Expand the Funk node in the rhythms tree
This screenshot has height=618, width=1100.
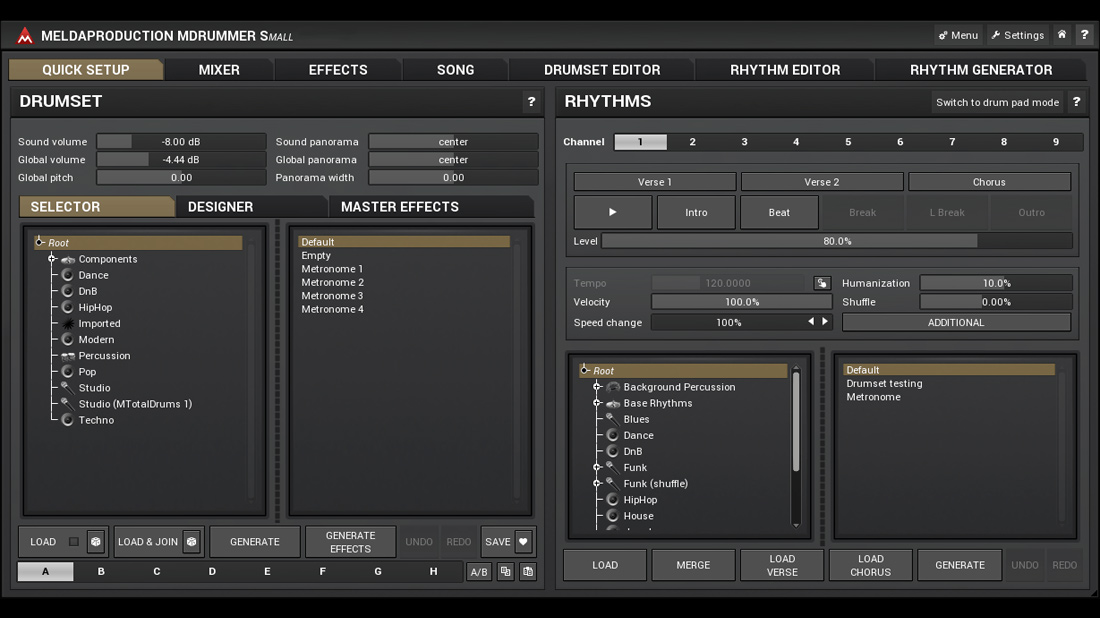click(x=597, y=467)
